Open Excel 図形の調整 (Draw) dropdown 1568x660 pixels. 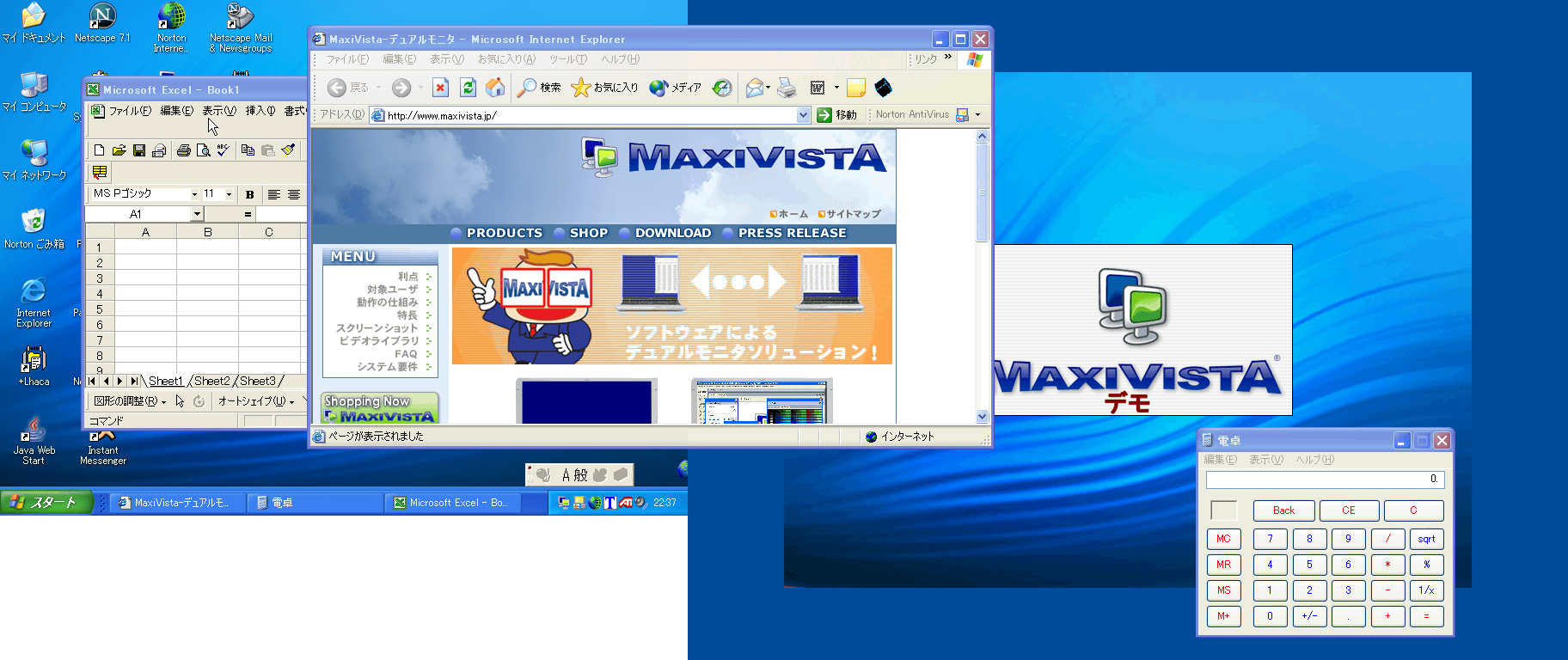click(x=130, y=401)
